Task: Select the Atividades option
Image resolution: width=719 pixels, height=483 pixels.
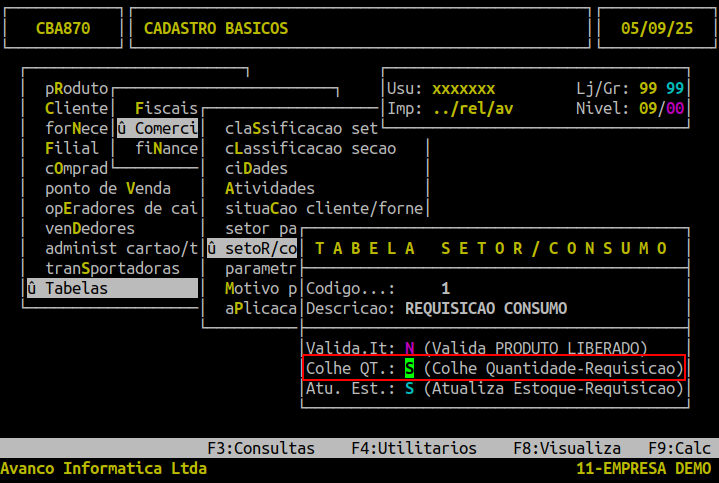Action: 270,189
